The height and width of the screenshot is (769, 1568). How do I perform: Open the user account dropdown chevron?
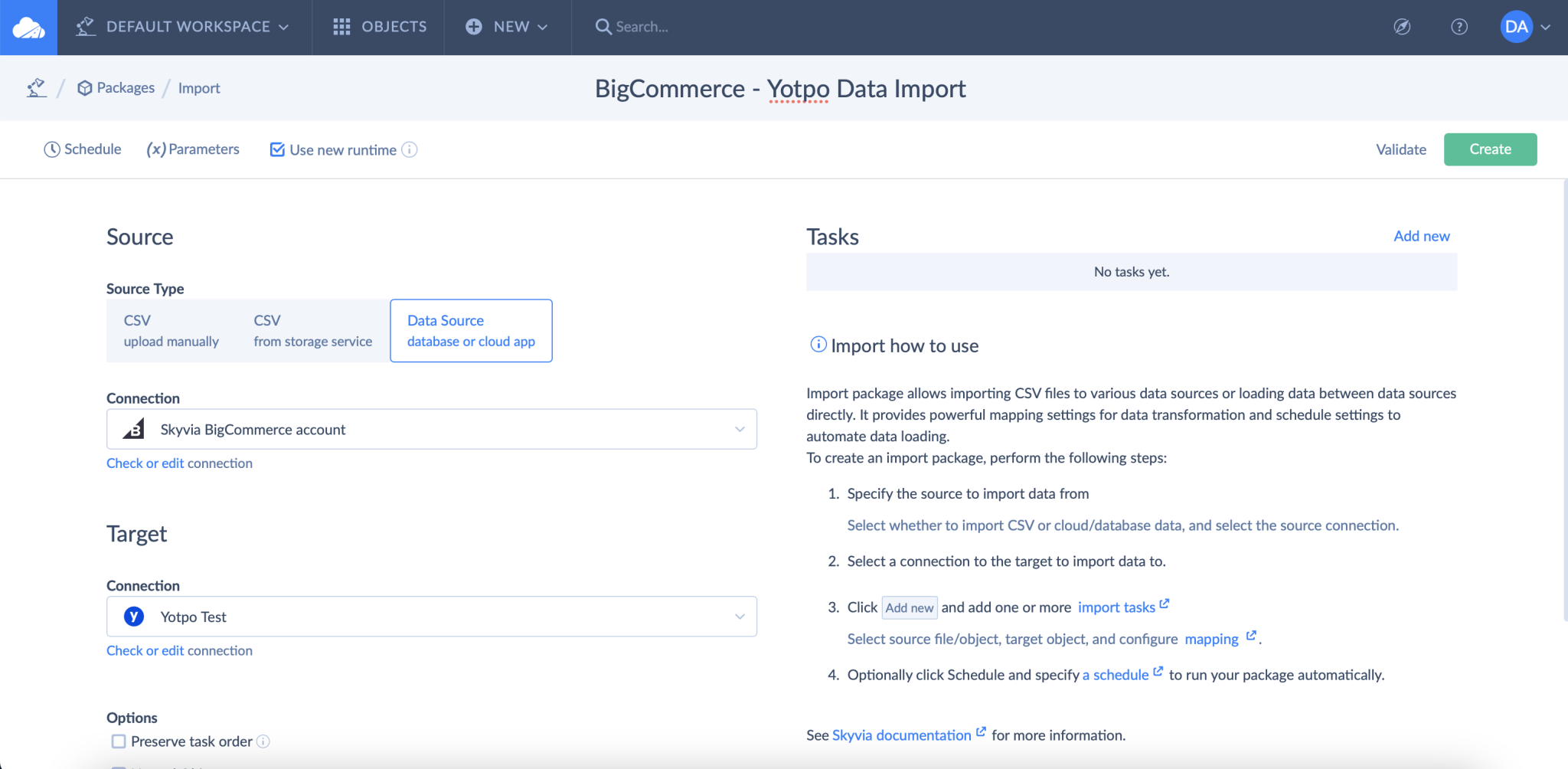[1546, 27]
